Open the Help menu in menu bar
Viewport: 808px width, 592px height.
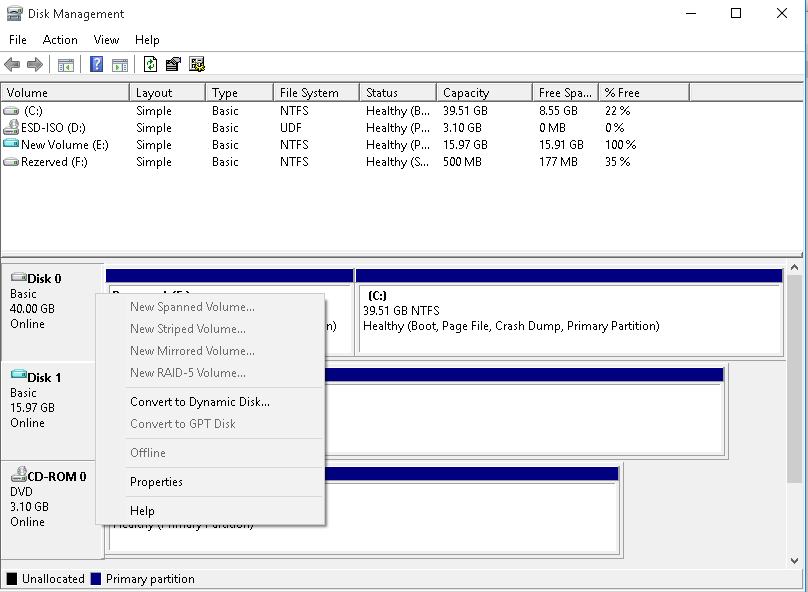pos(147,40)
